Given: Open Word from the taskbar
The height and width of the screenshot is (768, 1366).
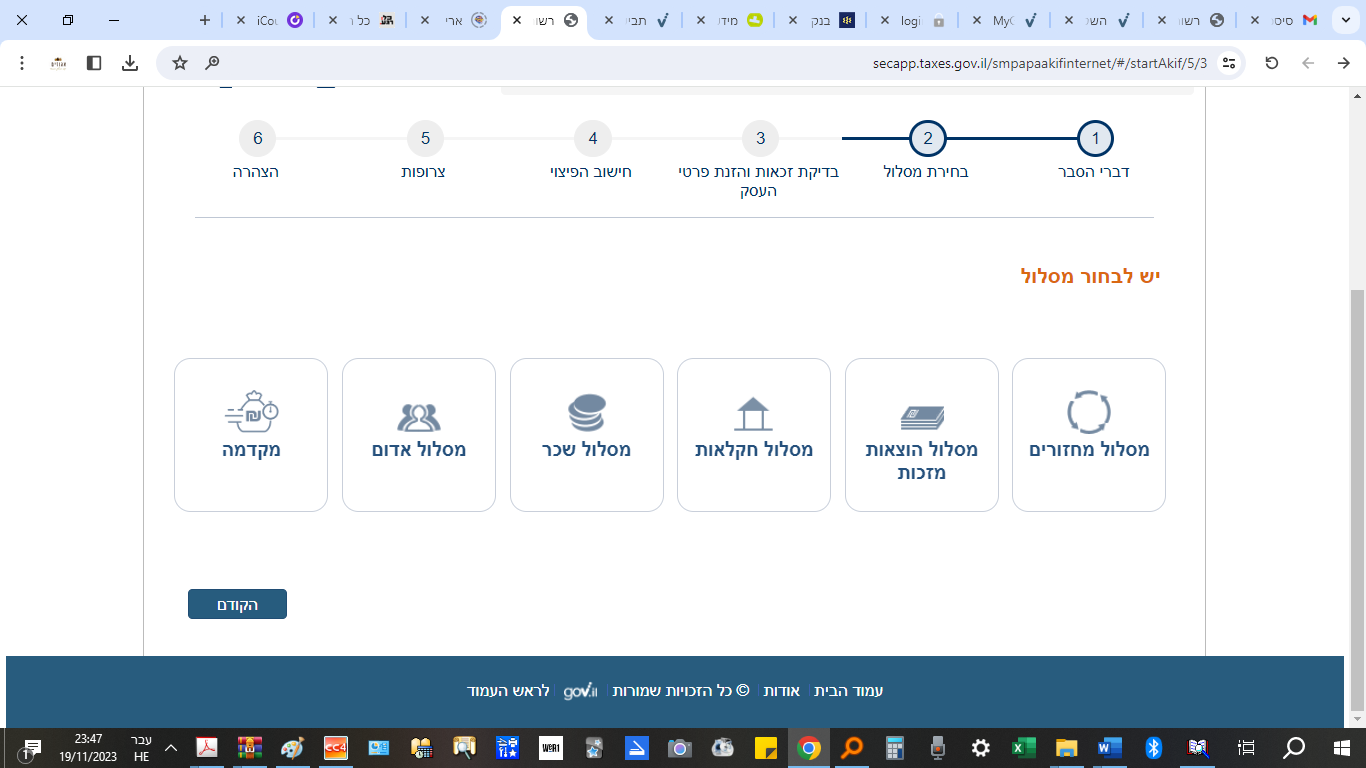Looking at the screenshot, I should 1110,748.
